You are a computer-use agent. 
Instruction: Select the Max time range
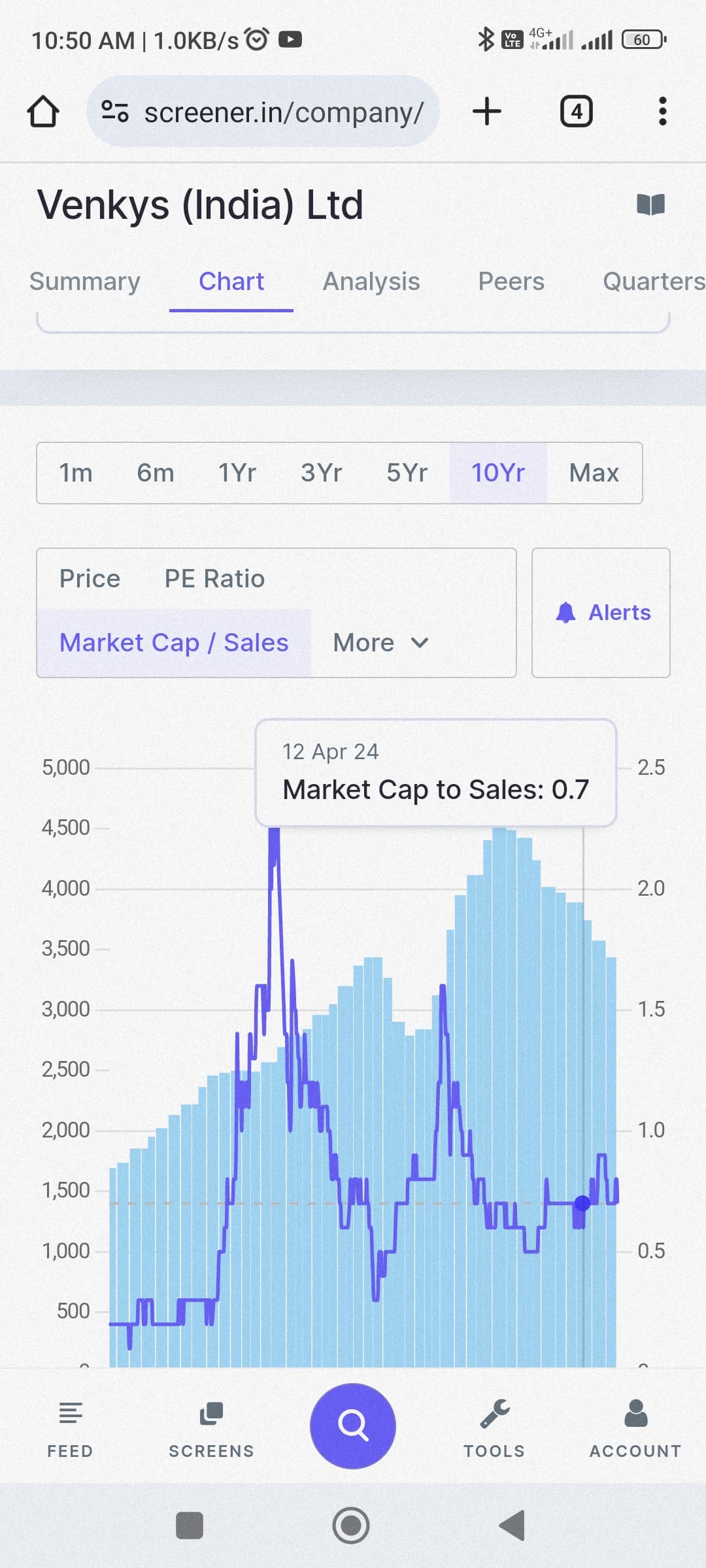coord(594,473)
